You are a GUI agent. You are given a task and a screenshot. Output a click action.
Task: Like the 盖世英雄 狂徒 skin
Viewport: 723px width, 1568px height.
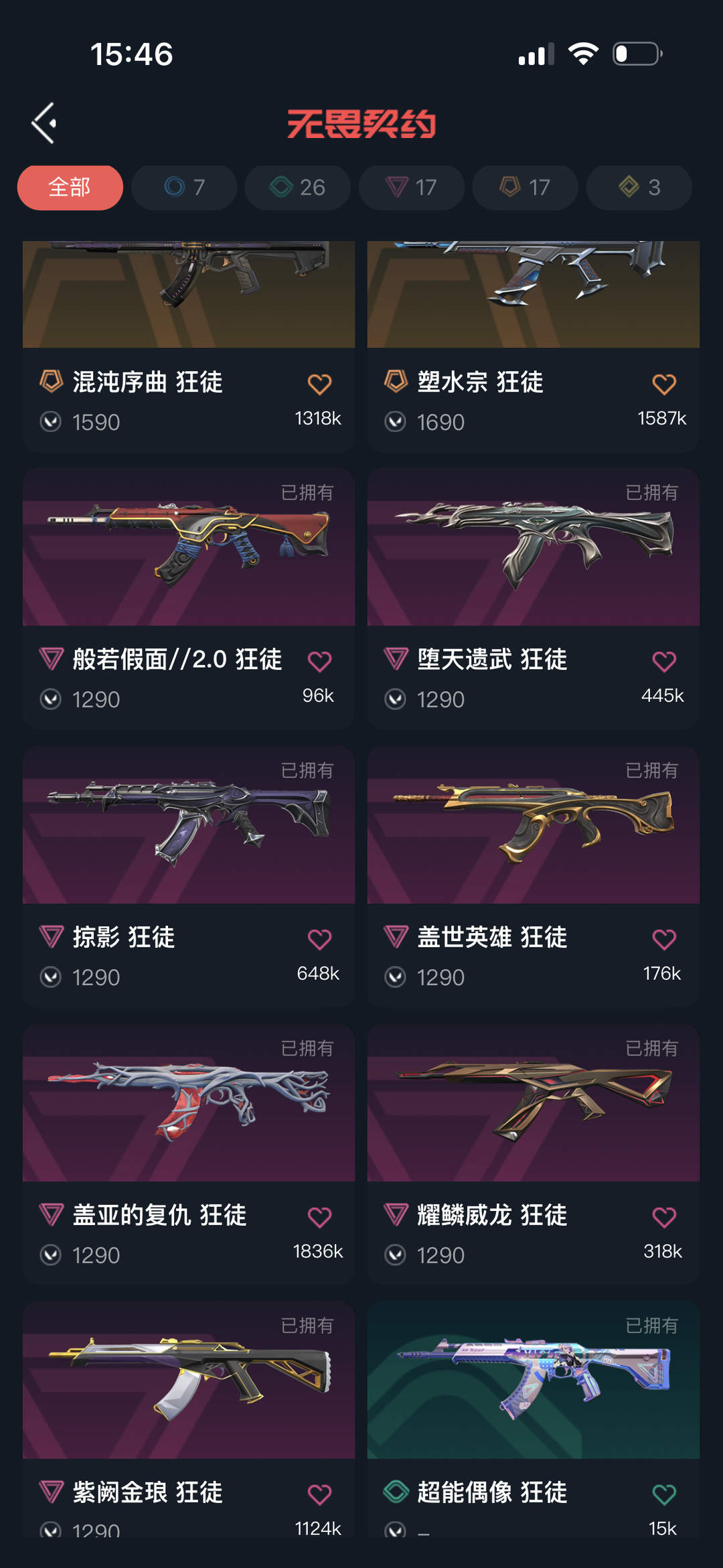pos(664,939)
